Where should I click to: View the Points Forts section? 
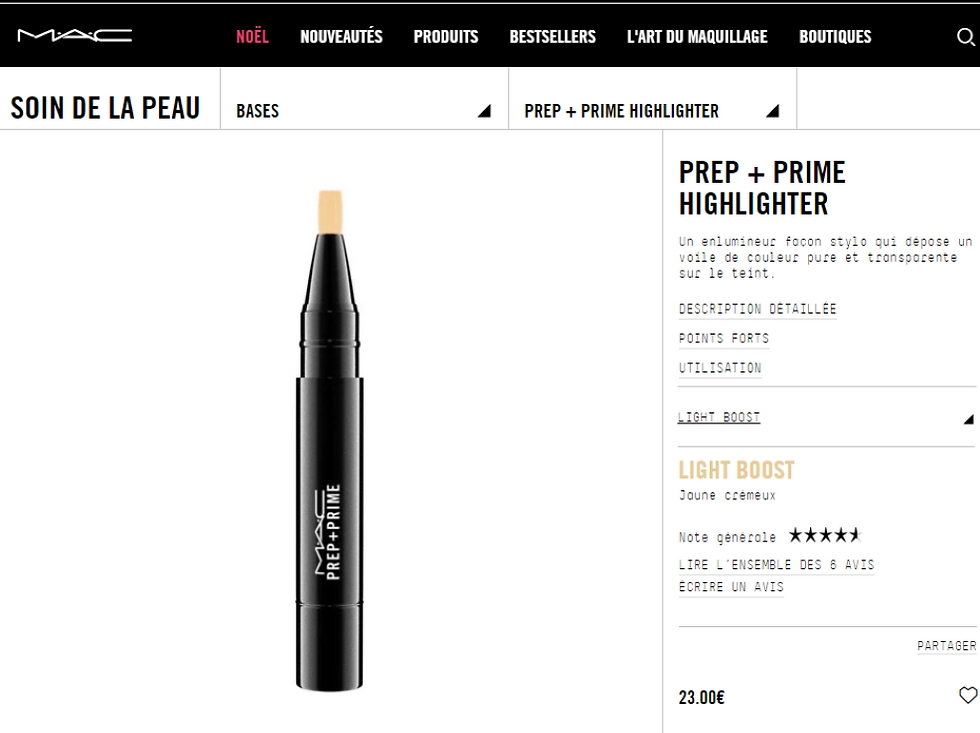coord(723,338)
